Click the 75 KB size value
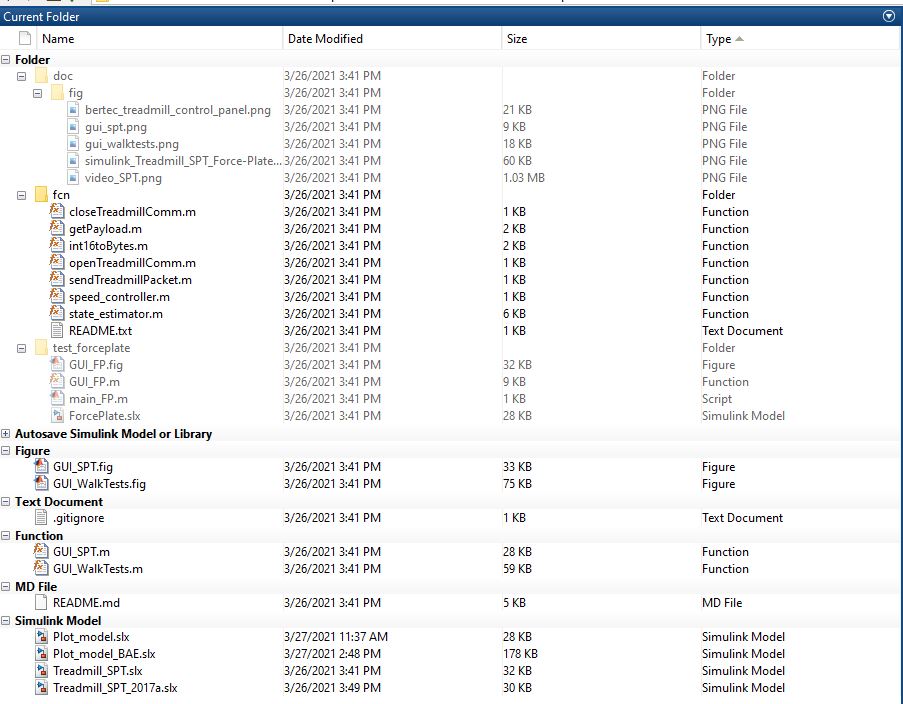 tap(517, 483)
